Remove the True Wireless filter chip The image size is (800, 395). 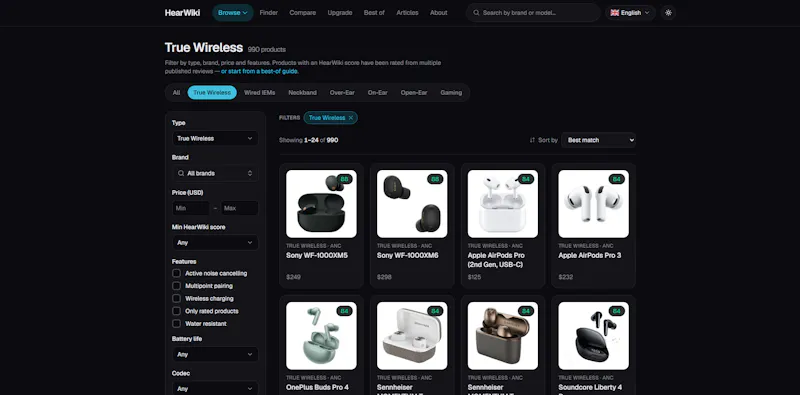(351, 118)
